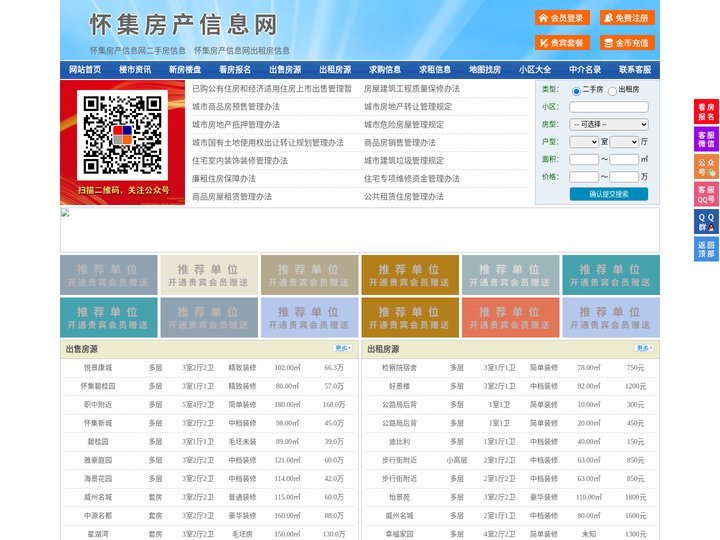Open the 检察院宿舍 rental listing
This screenshot has height=540, width=720.
point(399,368)
